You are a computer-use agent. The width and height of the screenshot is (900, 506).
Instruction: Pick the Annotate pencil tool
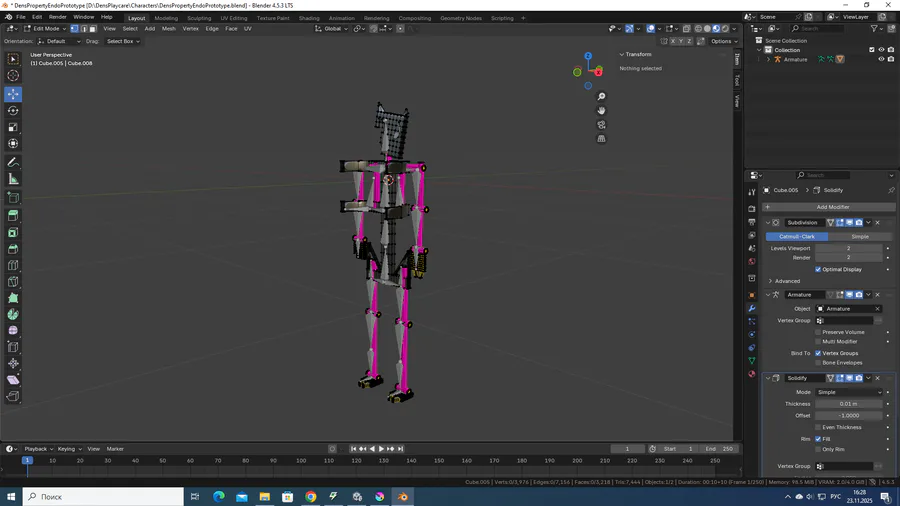coord(13,162)
